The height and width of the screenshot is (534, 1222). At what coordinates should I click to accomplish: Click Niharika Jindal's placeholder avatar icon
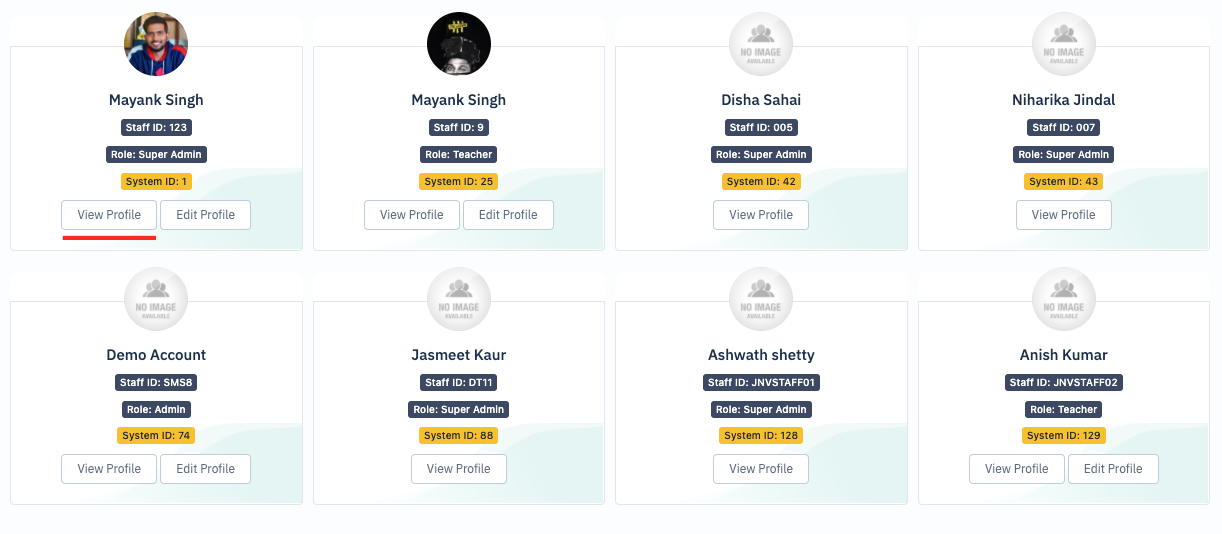1064,44
